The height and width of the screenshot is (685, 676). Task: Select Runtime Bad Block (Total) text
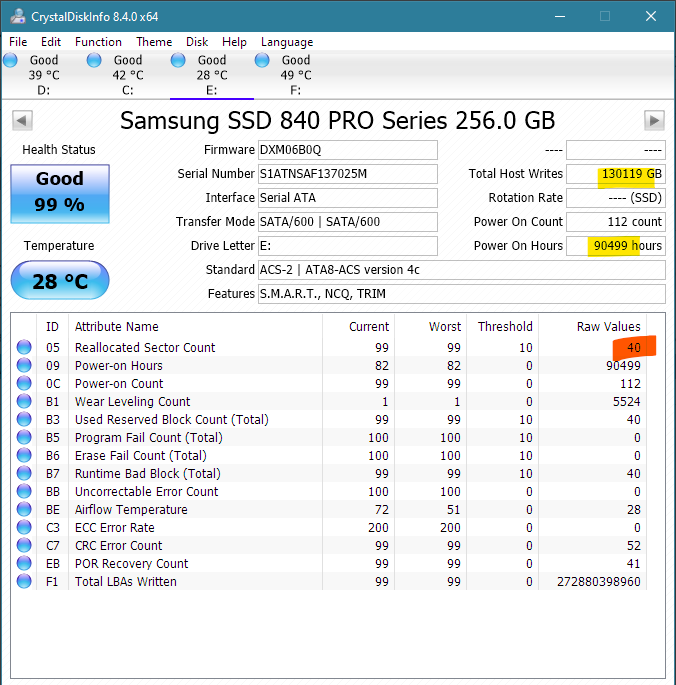pos(148,474)
